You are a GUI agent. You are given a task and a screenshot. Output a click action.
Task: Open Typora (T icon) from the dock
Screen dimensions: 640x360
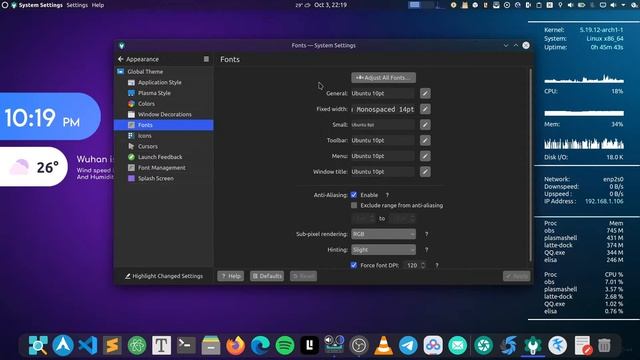pyautogui.click(x=162, y=346)
